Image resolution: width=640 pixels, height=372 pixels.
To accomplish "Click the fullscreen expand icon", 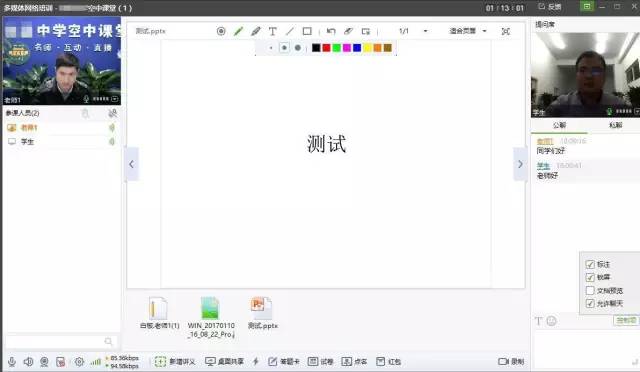I will click(506, 31).
